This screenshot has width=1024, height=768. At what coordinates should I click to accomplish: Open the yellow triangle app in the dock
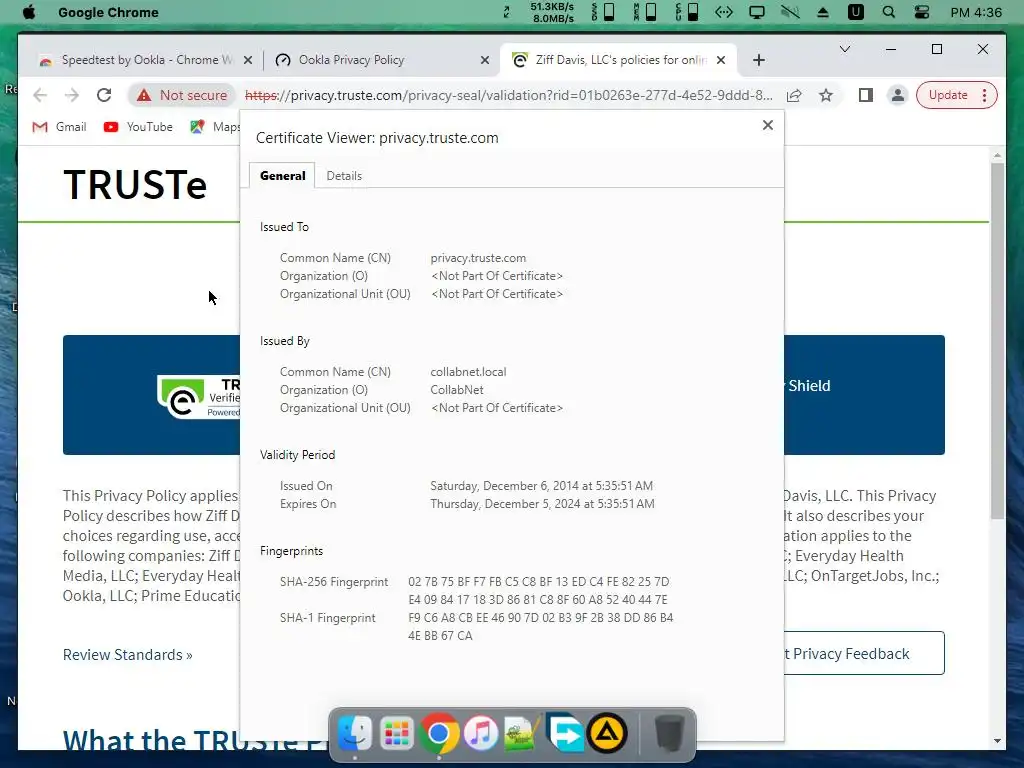pyautogui.click(x=607, y=733)
